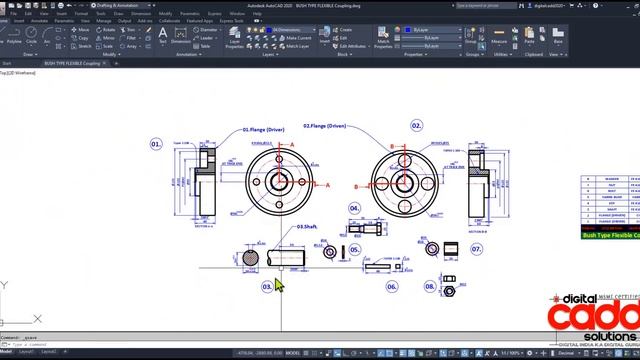Toggle the MODEL space button in status bar
The image size is (640, 360).
[292, 353]
